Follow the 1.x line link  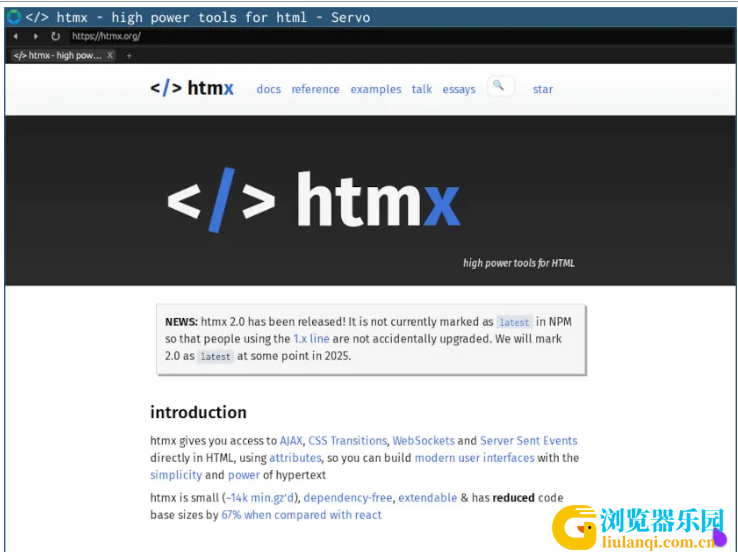pos(311,339)
